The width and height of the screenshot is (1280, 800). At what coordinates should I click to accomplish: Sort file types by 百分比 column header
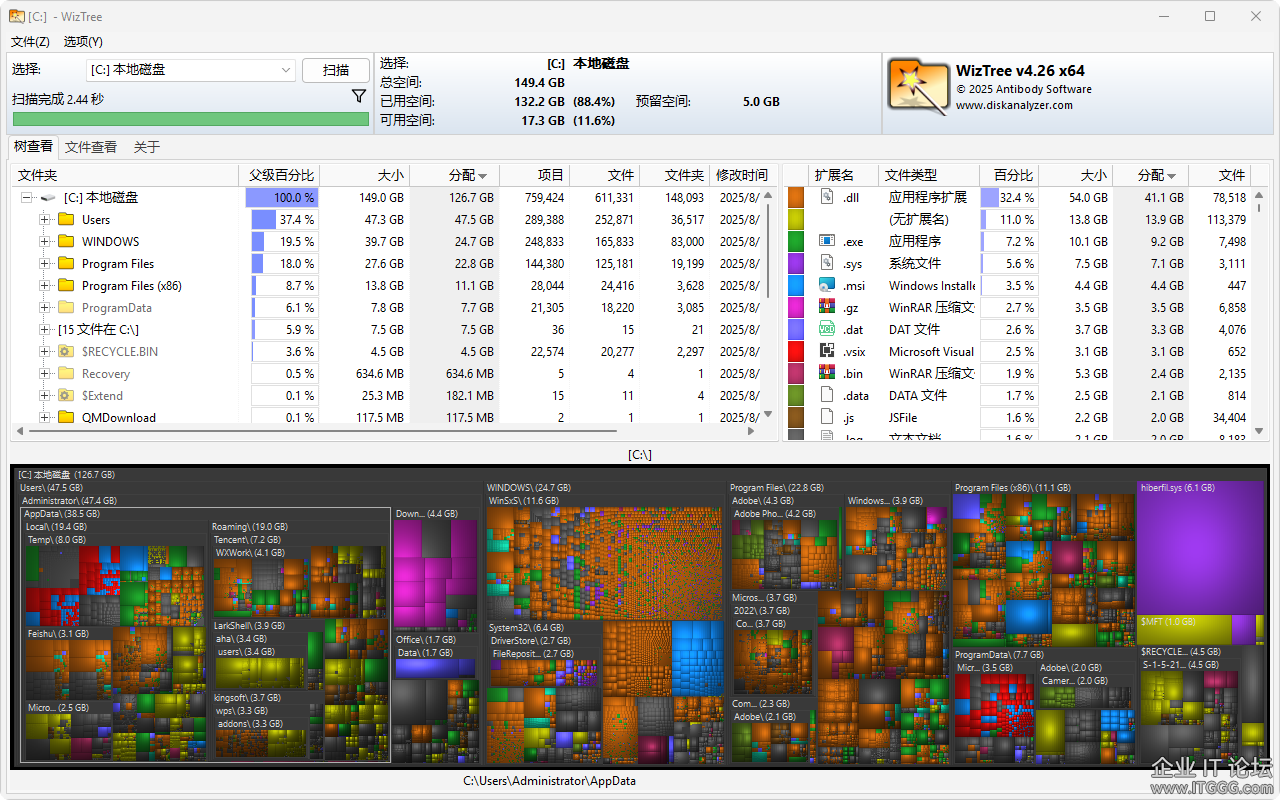tap(1009, 175)
